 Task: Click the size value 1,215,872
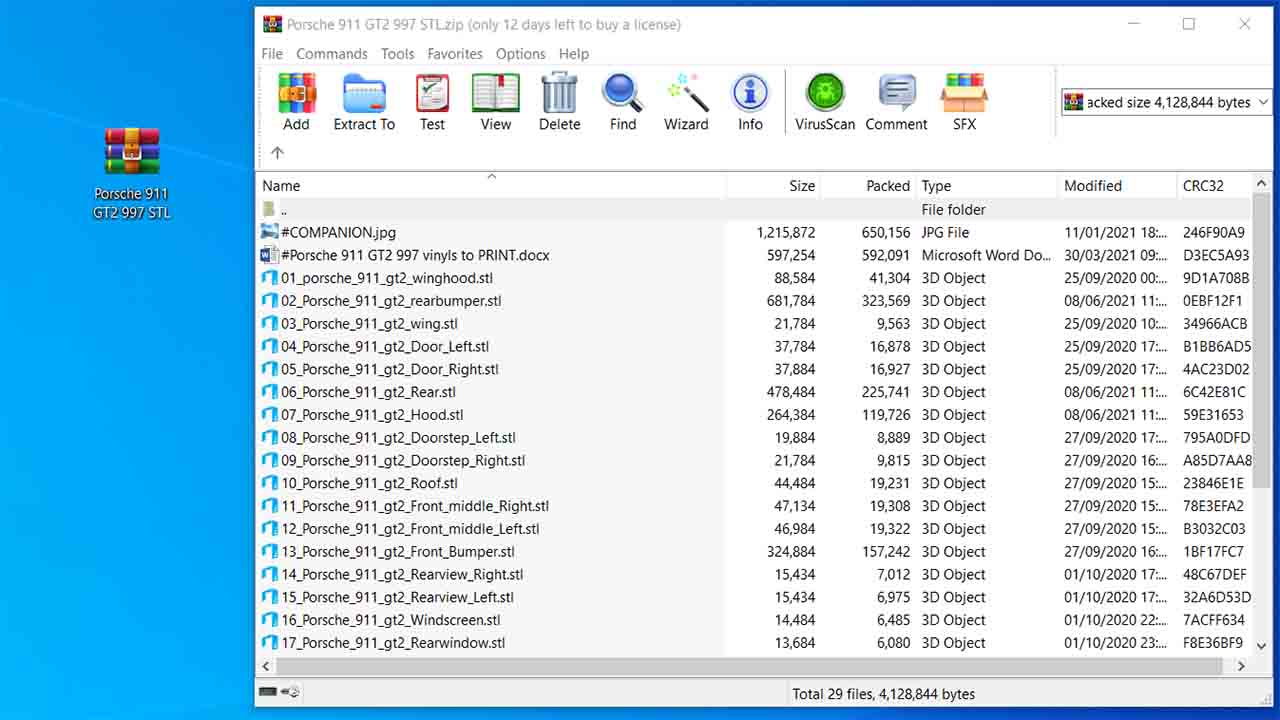click(x=786, y=232)
